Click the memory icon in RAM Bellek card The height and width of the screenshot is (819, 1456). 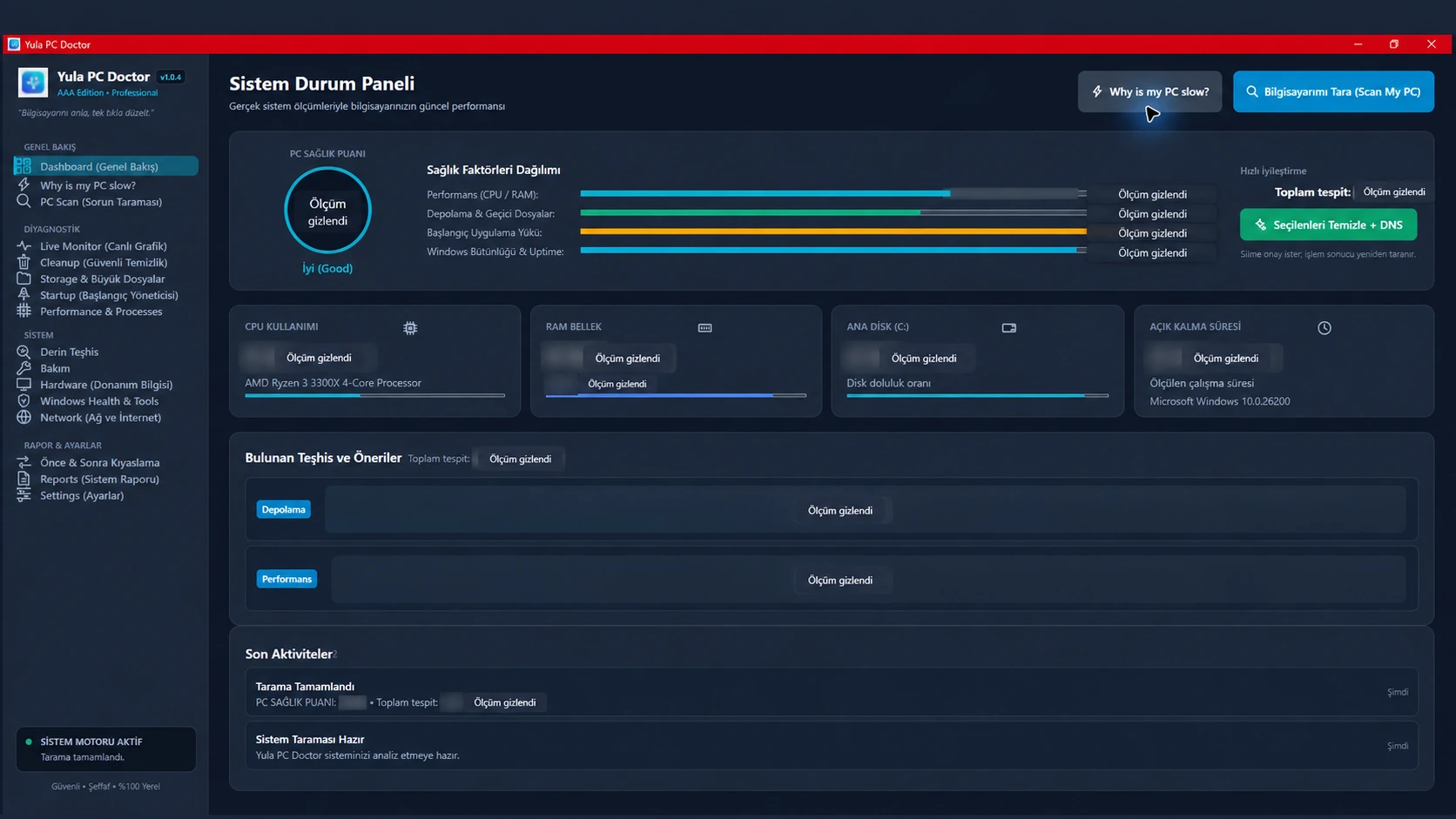coord(705,328)
